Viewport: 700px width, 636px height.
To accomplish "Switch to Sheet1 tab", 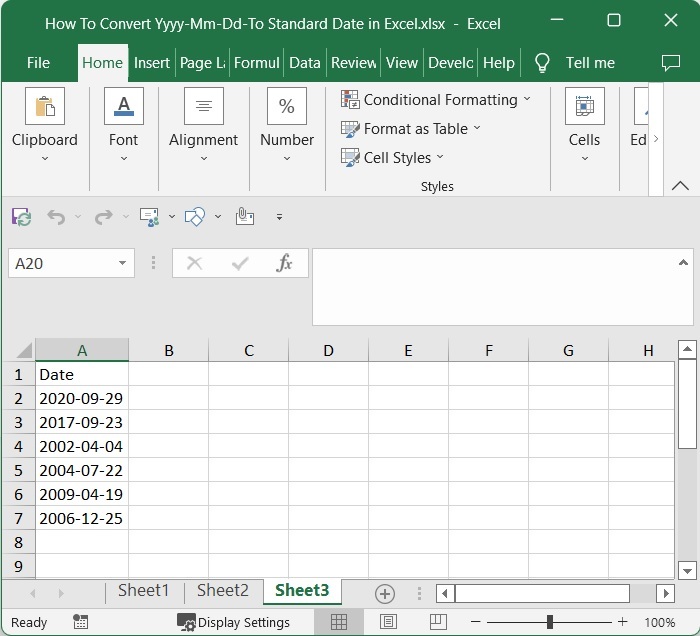I will tap(143, 591).
